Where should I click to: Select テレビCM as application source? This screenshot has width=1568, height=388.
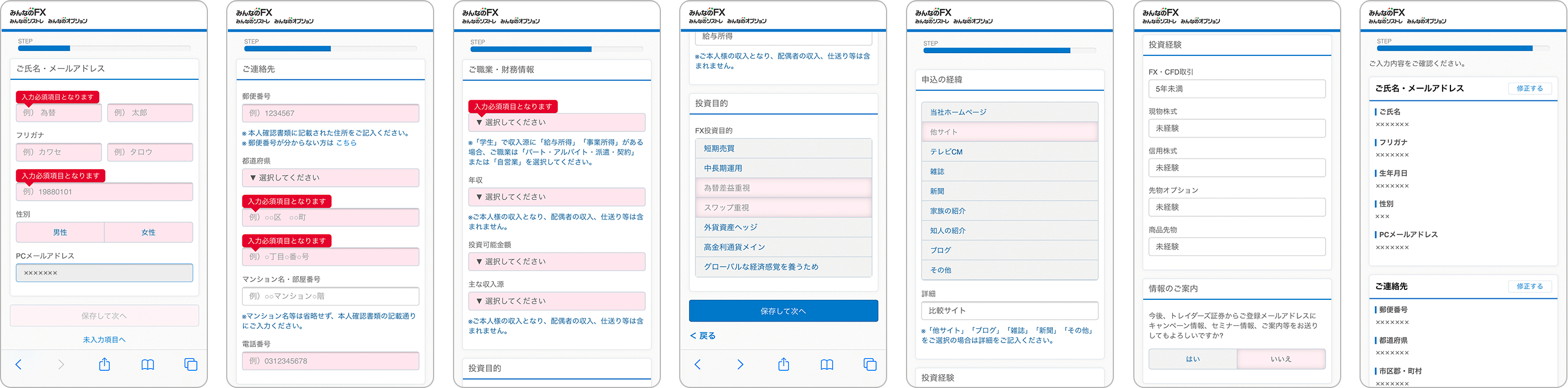coord(1010,152)
